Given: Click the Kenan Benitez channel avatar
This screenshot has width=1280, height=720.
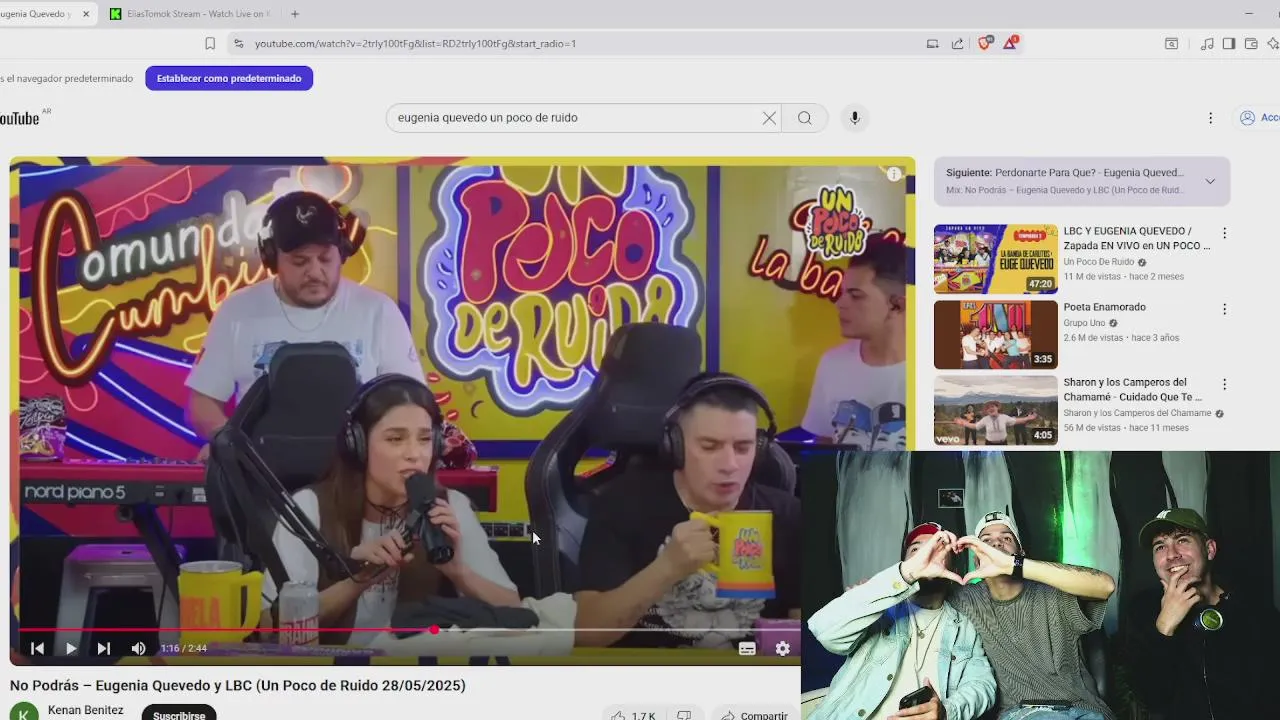Looking at the screenshot, I should [x=24, y=712].
